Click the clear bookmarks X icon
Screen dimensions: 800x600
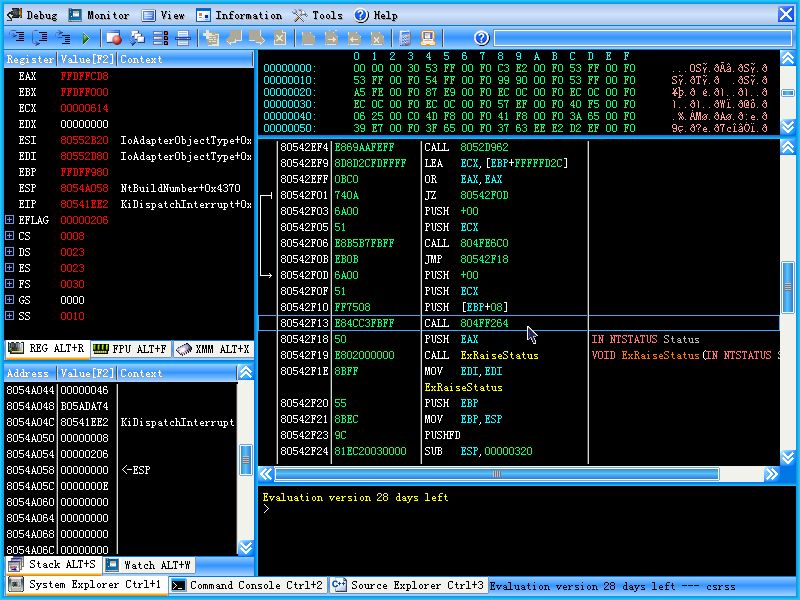(x=280, y=38)
